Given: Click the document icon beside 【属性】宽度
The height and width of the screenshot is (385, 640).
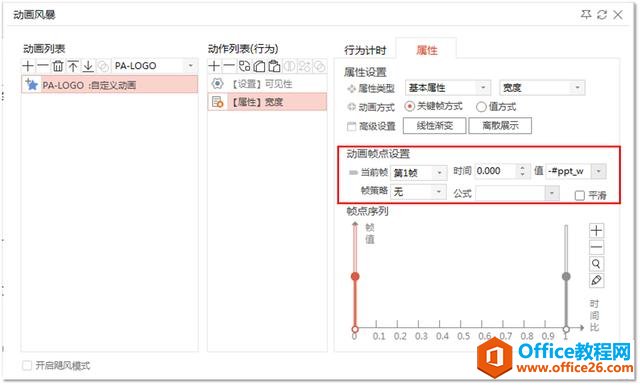Looking at the screenshot, I should (218, 102).
